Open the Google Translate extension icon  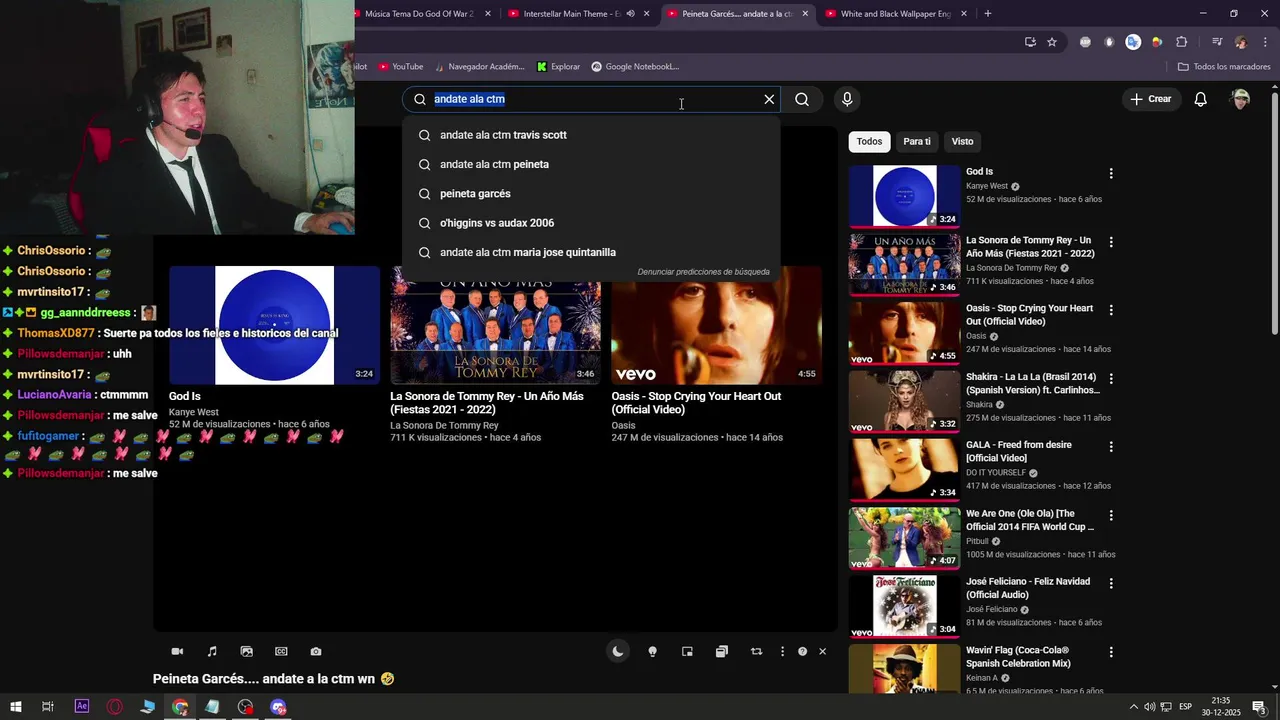[1133, 42]
